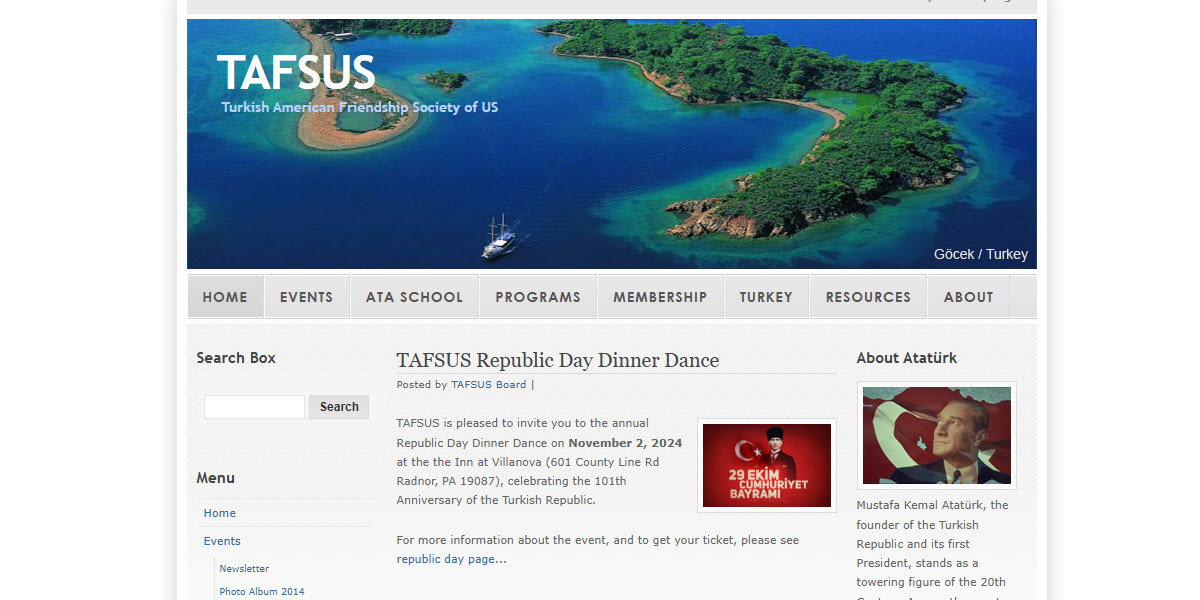
Task: Click MEMBERSHIP in the top navigation
Action: pyautogui.click(x=660, y=296)
